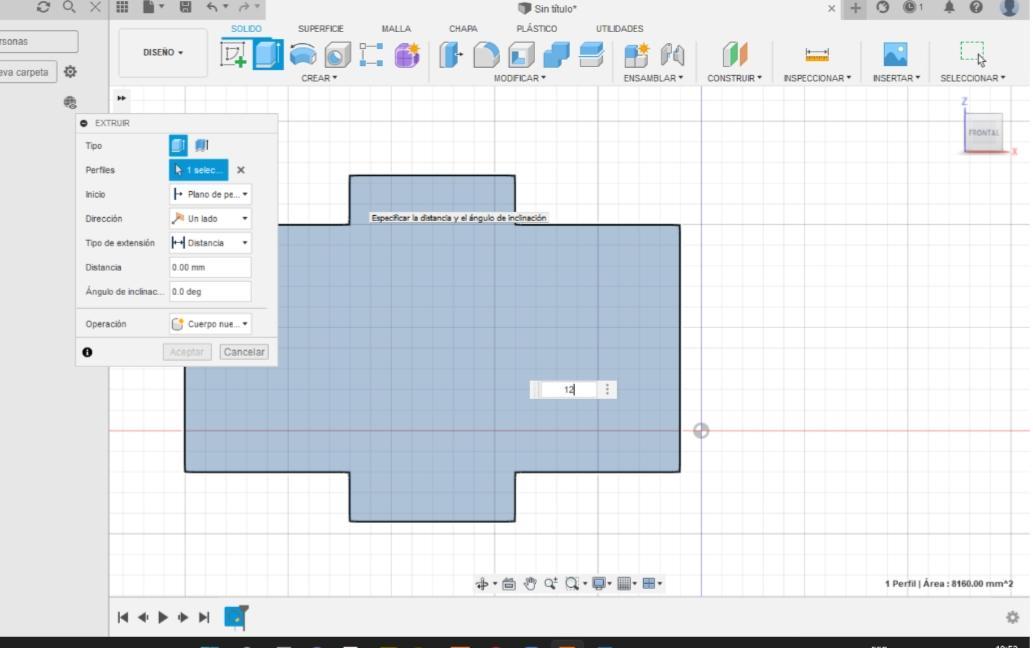Viewport: 1033px width, 648px height.
Task: Open the Tipo de extensión dropdown
Action: [x=210, y=243]
